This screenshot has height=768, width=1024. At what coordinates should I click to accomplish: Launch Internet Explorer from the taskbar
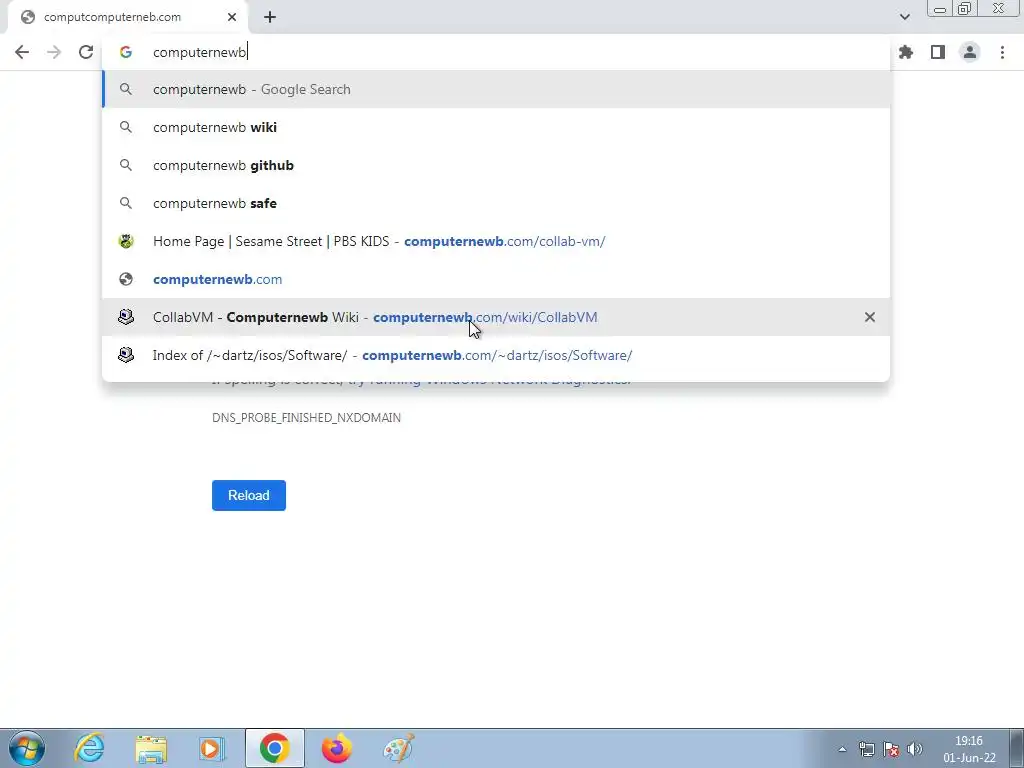[x=89, y=748]
